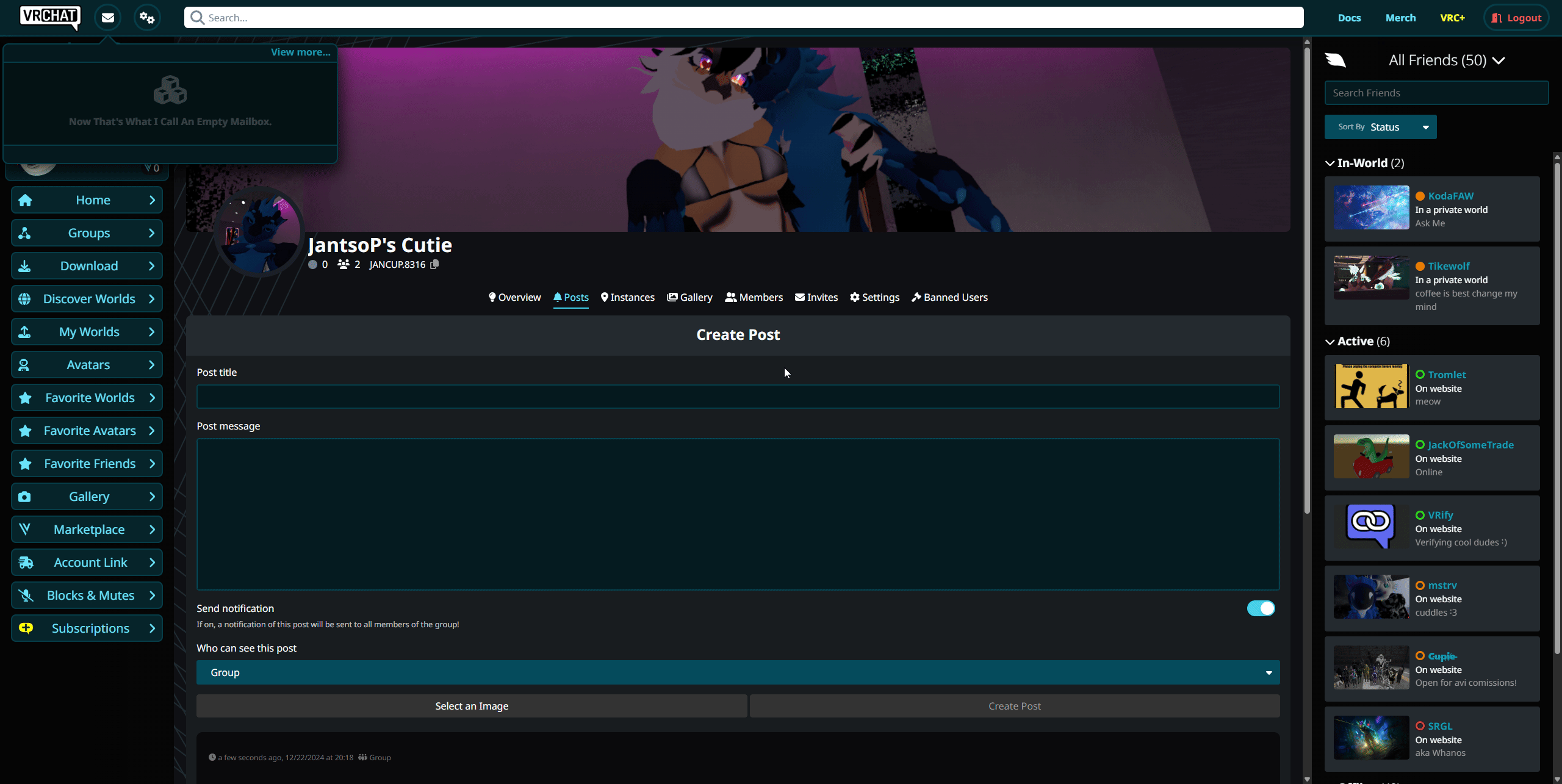The width and height of the screenshot is (1562, 784).
Task: Toggle the Send notification switch
Action: (1261, 608)
